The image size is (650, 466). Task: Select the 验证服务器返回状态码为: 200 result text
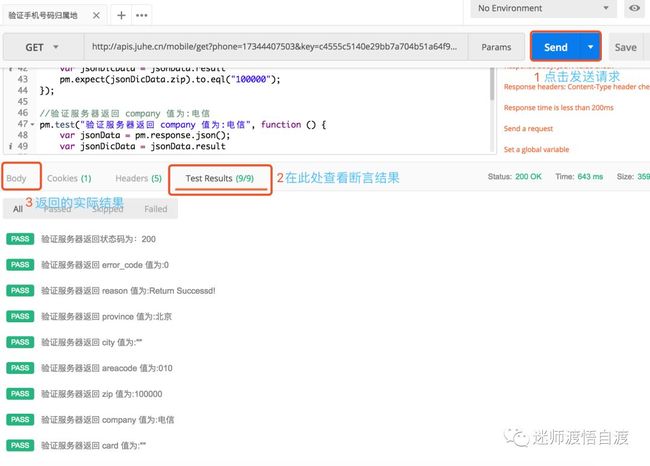coord(98,239)
